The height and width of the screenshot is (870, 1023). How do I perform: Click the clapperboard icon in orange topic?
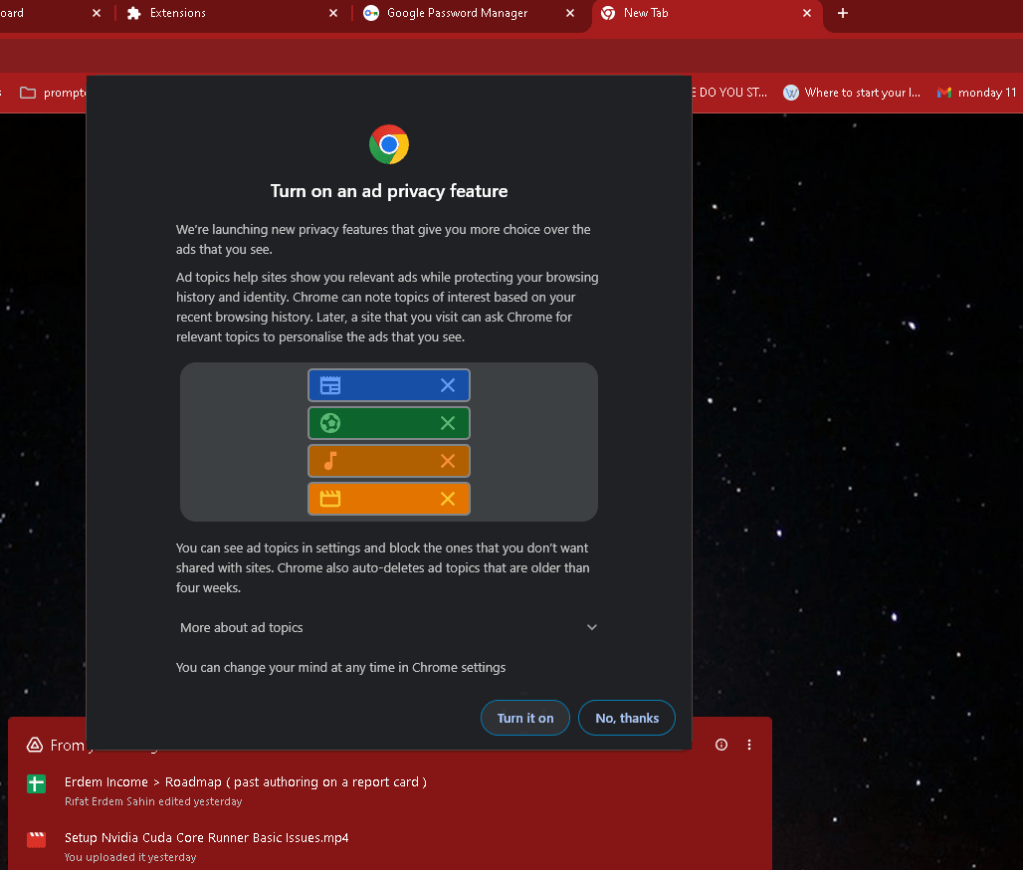pos(330,499)
